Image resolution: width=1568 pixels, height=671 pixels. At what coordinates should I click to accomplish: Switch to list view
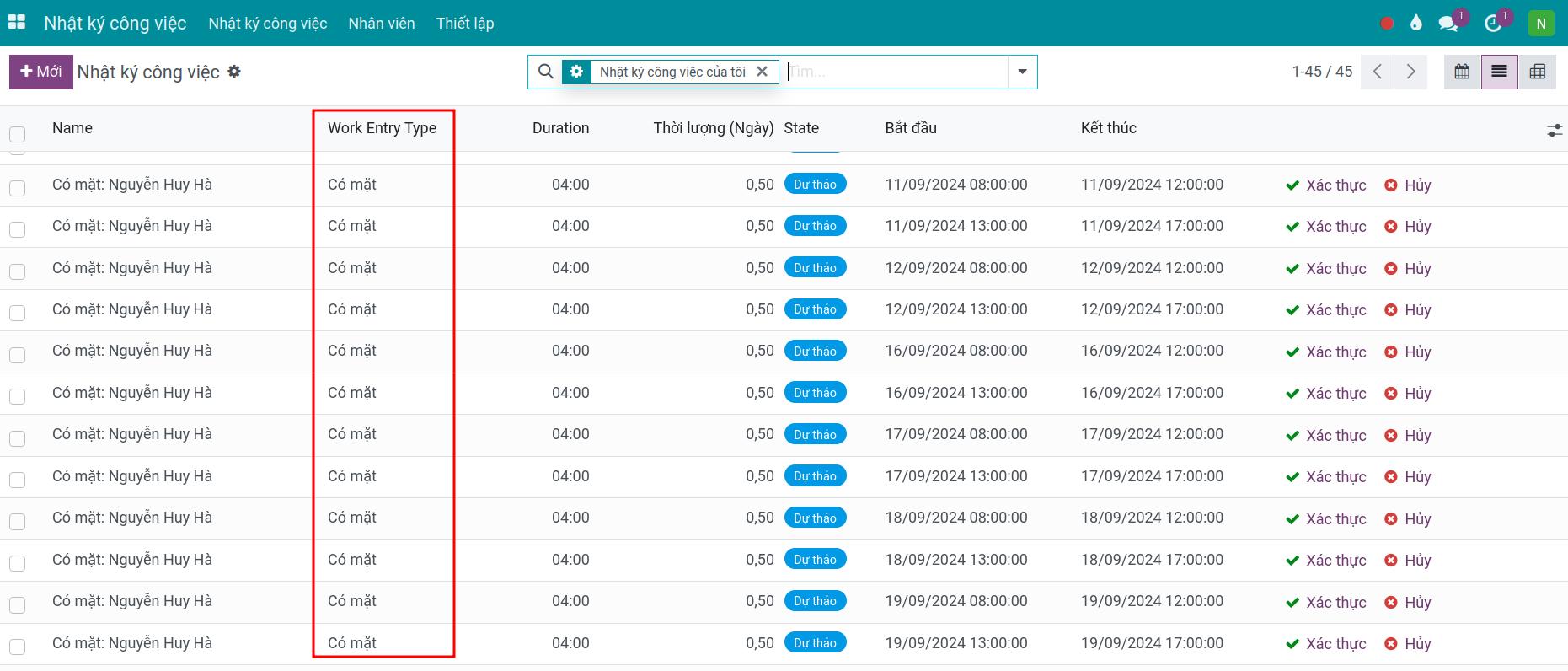[1499, 72]
